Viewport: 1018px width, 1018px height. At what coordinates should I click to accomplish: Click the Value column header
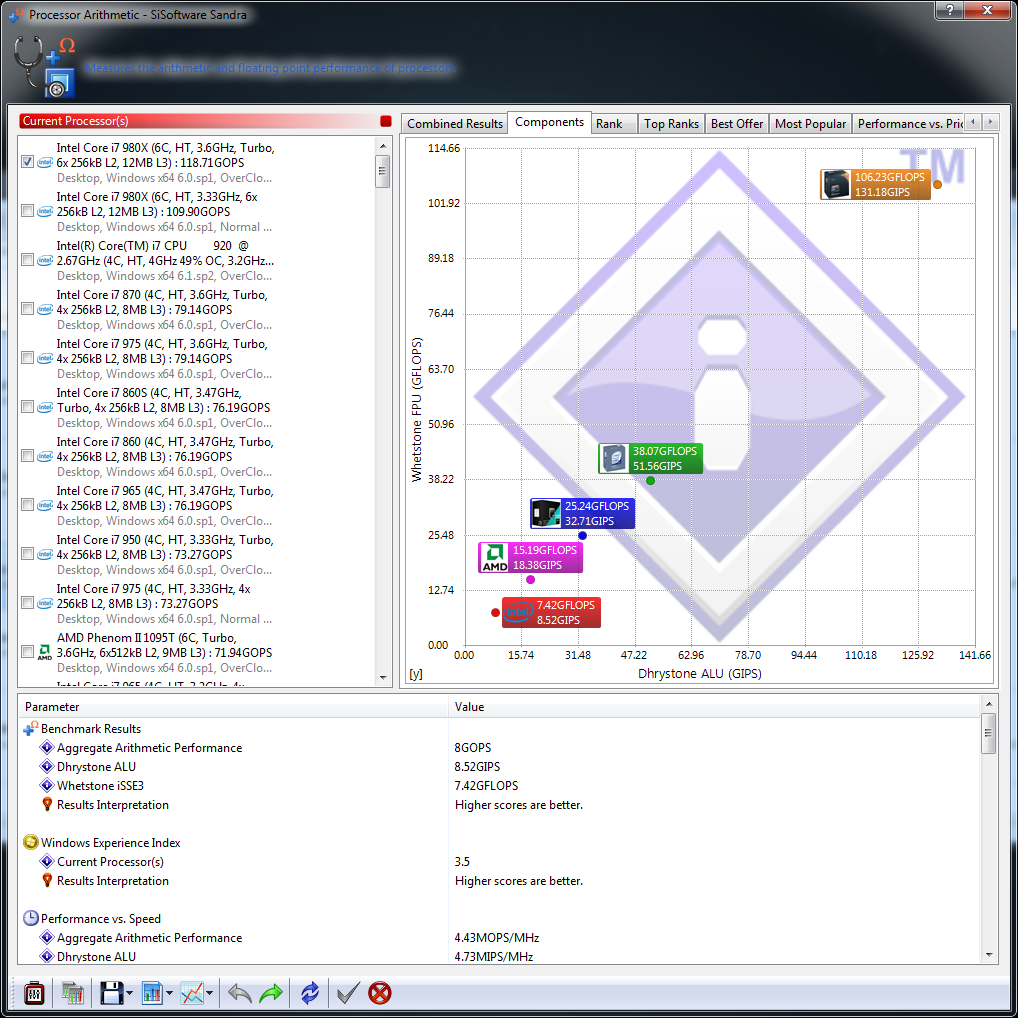[714, 706]
